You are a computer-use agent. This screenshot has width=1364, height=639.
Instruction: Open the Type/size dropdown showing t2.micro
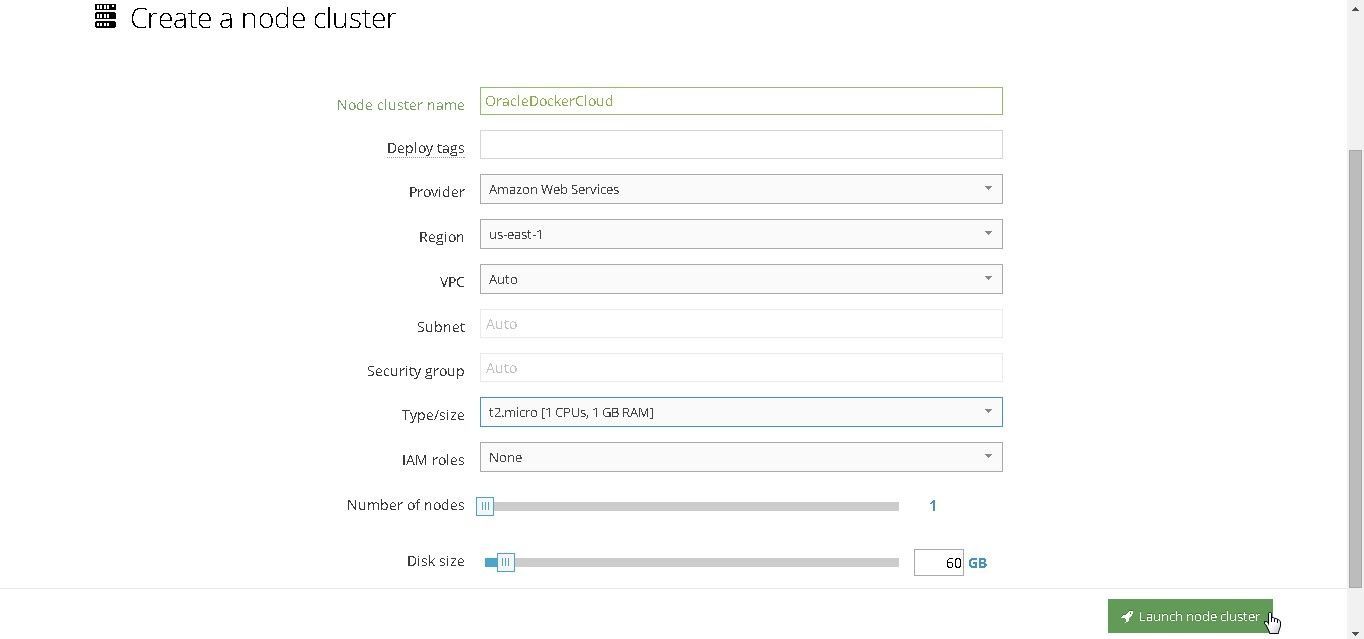coord(741,412)
